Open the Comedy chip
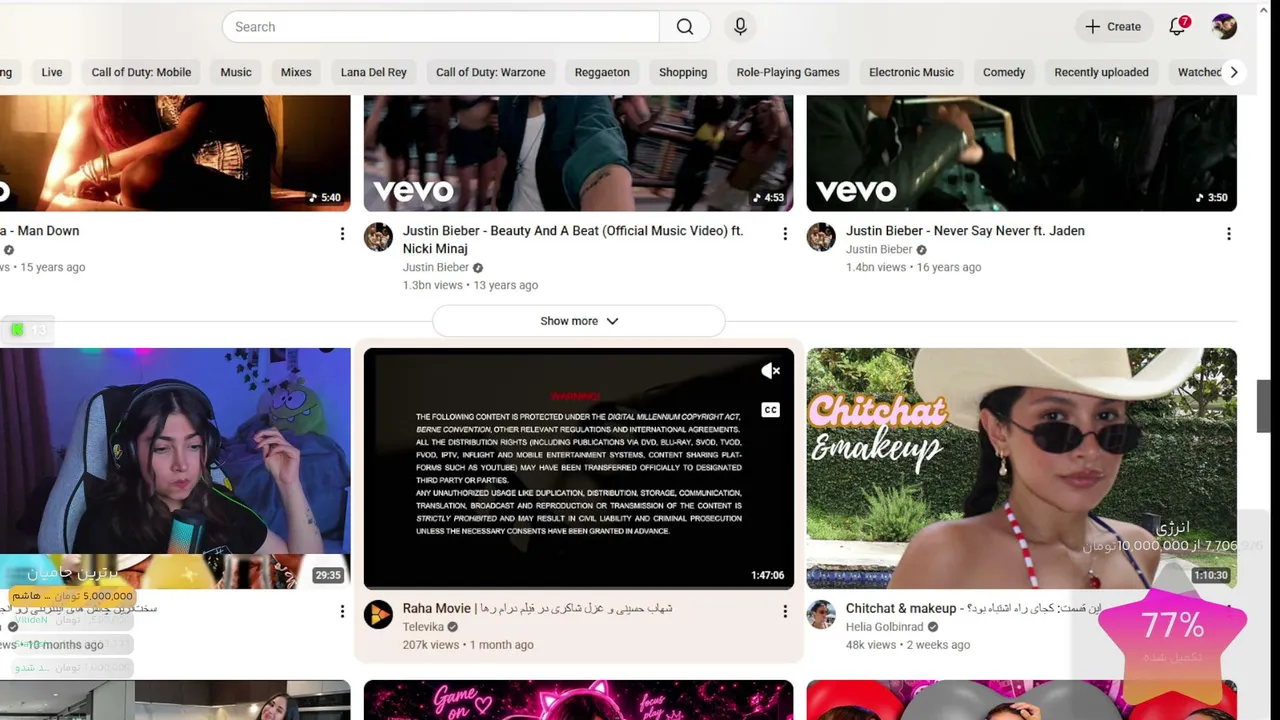This screenshot has height=720, width=1280. 1004,72
